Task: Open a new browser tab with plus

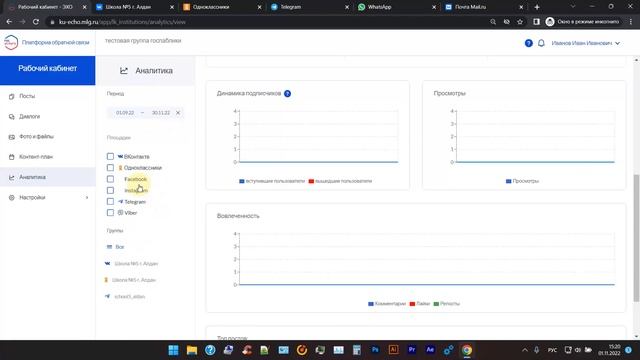Action: pos(537,7)
